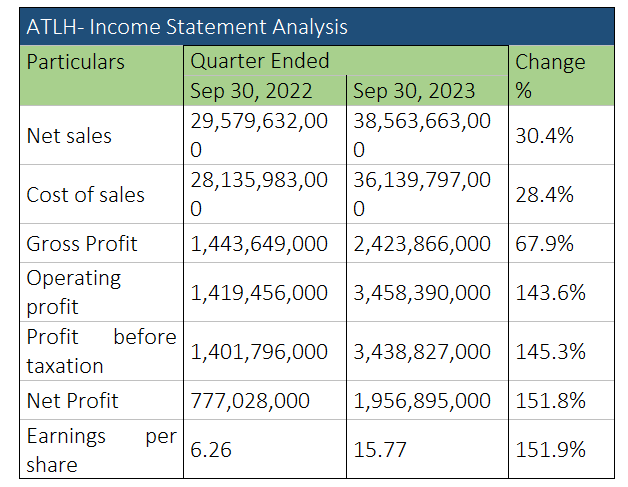The width and height of the screenshot is (628, 487).
Task: Click the Gross Profit row label
Action: tap(82, 244)
